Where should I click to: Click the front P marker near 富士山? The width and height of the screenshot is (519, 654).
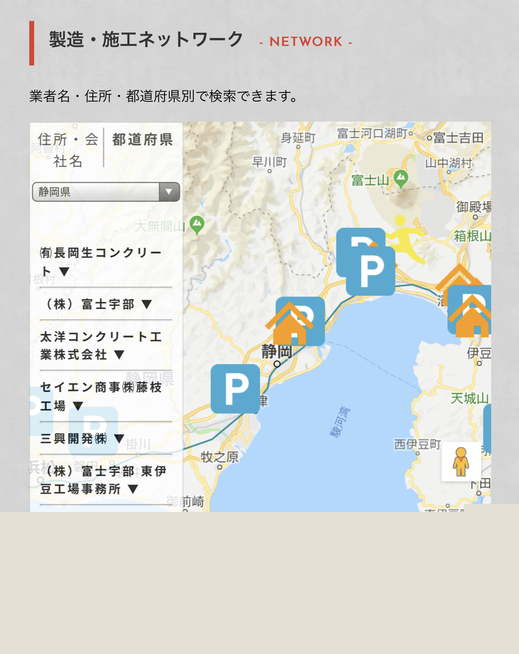(370, 271)
